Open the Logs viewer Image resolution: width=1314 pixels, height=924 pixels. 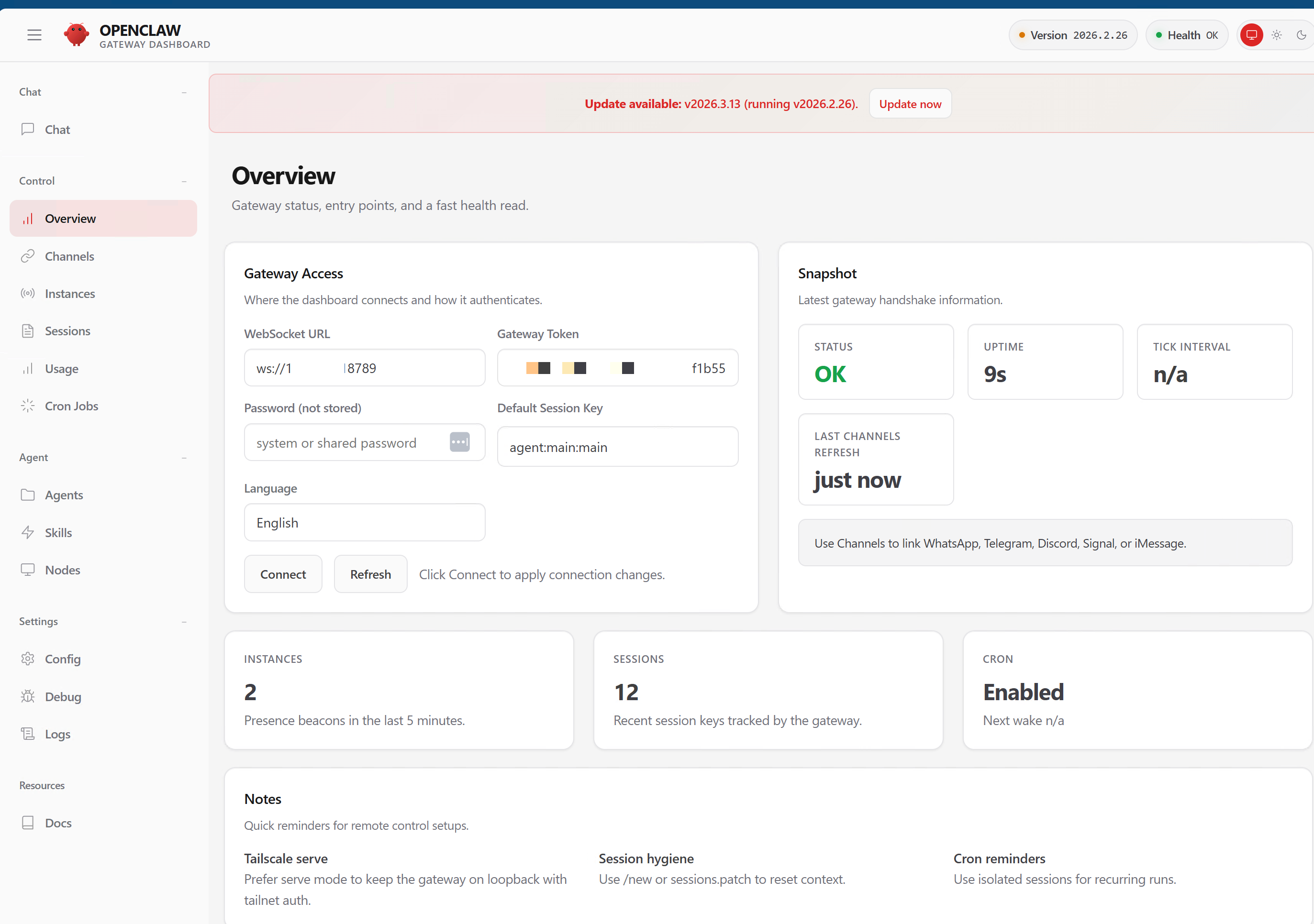point(57,734)
